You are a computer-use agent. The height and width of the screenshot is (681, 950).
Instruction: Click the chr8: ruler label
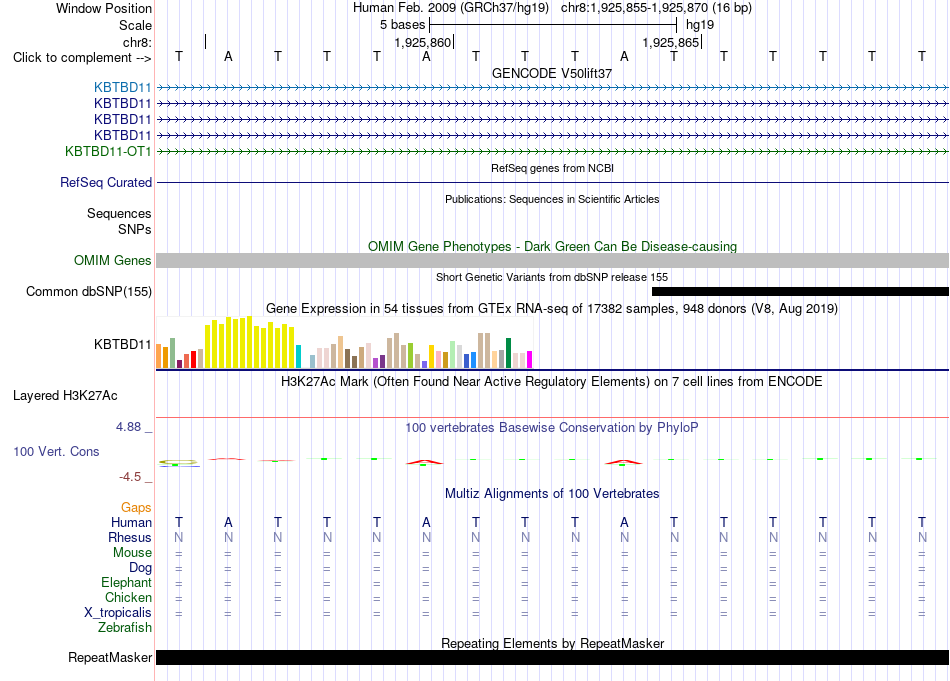pos(138,42)
